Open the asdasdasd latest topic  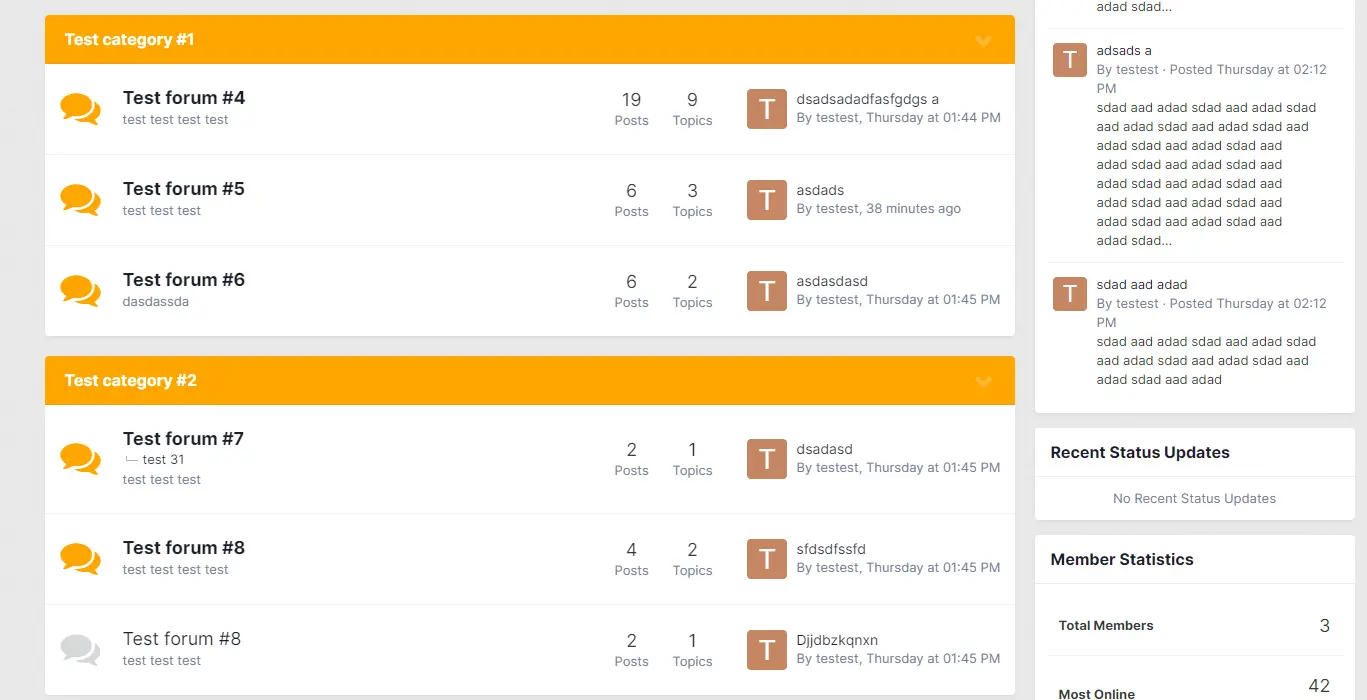coord(832,281)
